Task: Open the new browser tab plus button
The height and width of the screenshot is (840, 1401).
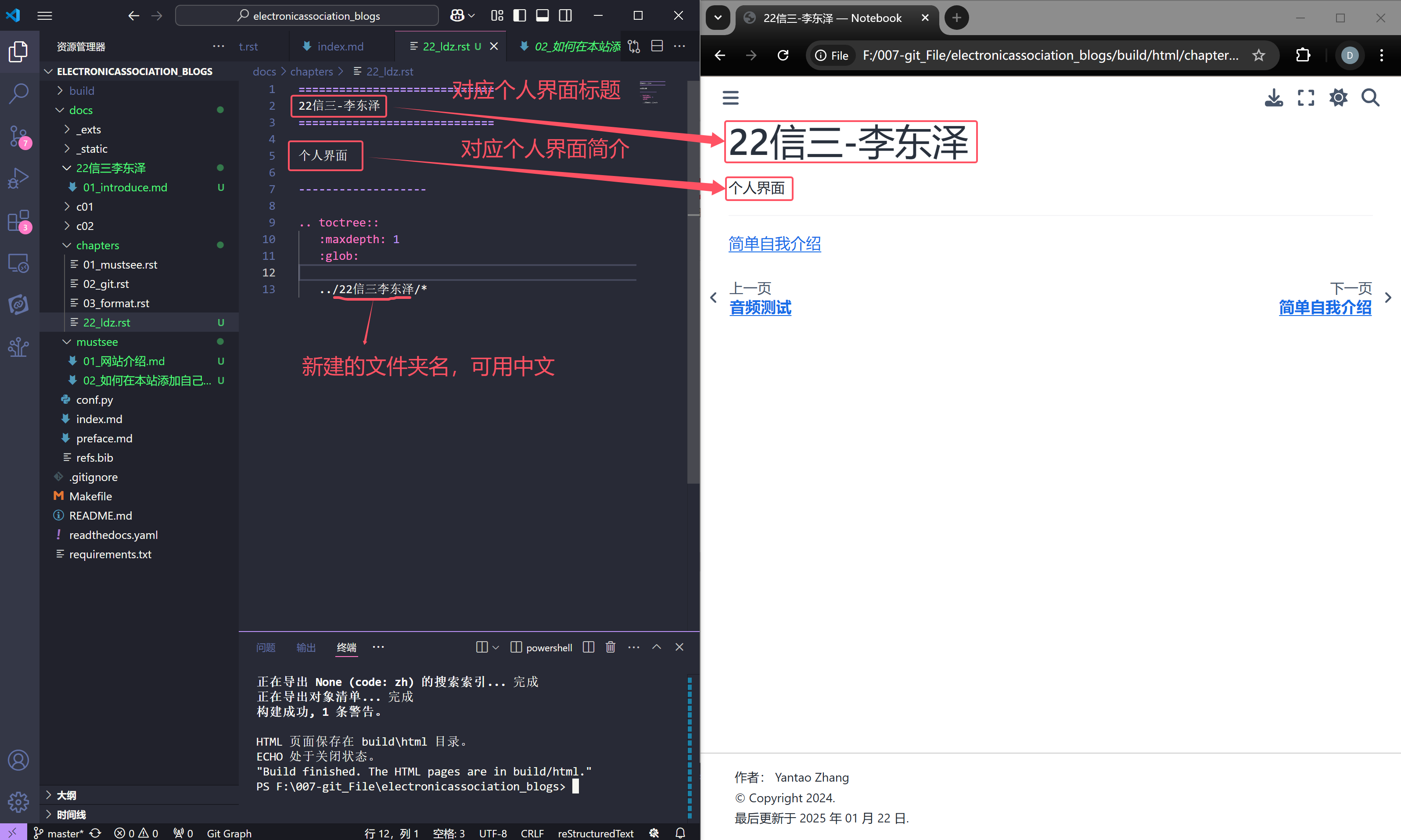Action: 957,18
